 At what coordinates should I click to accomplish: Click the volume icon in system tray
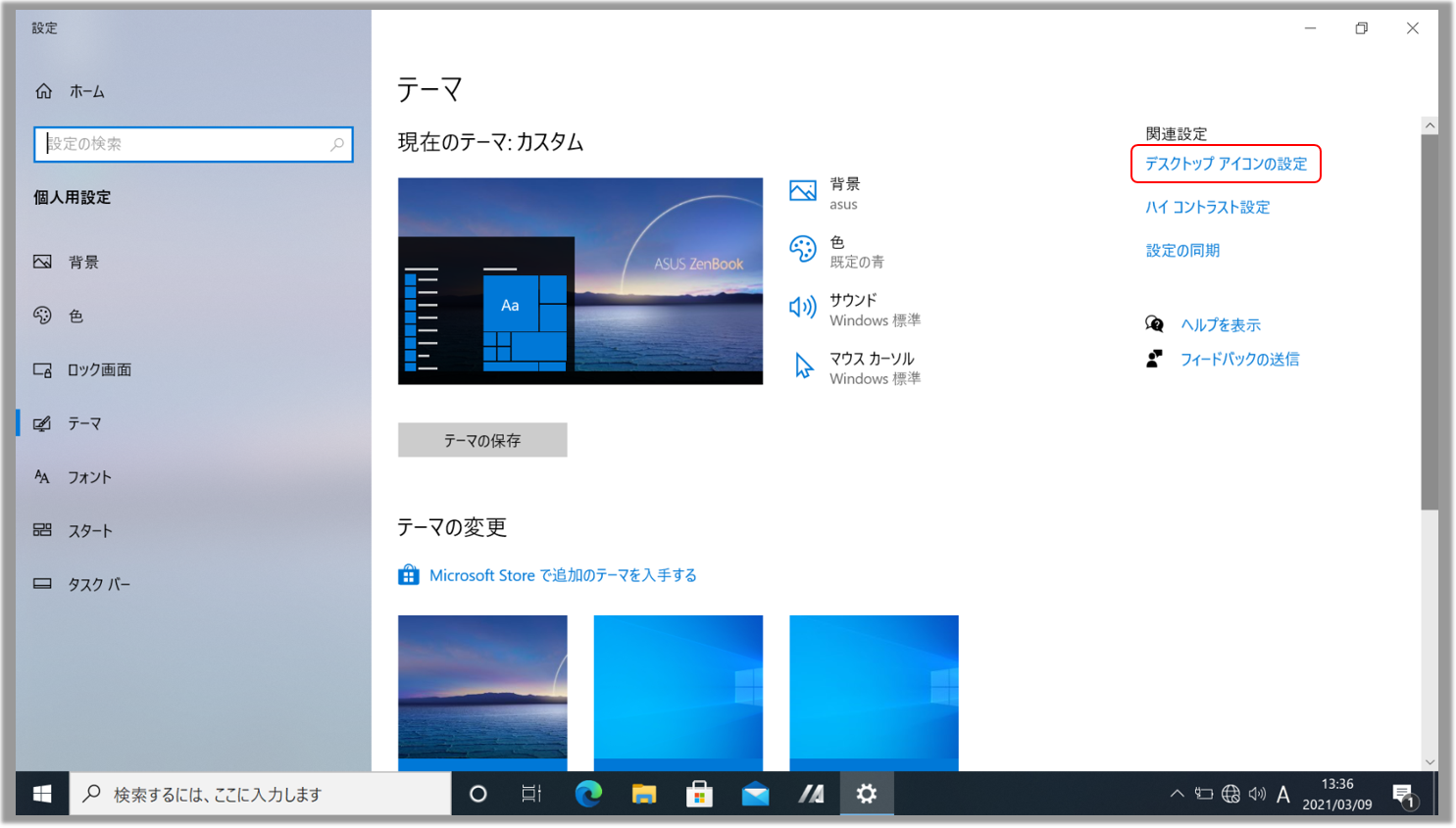pyautogui.click(x=1257, y=794)
